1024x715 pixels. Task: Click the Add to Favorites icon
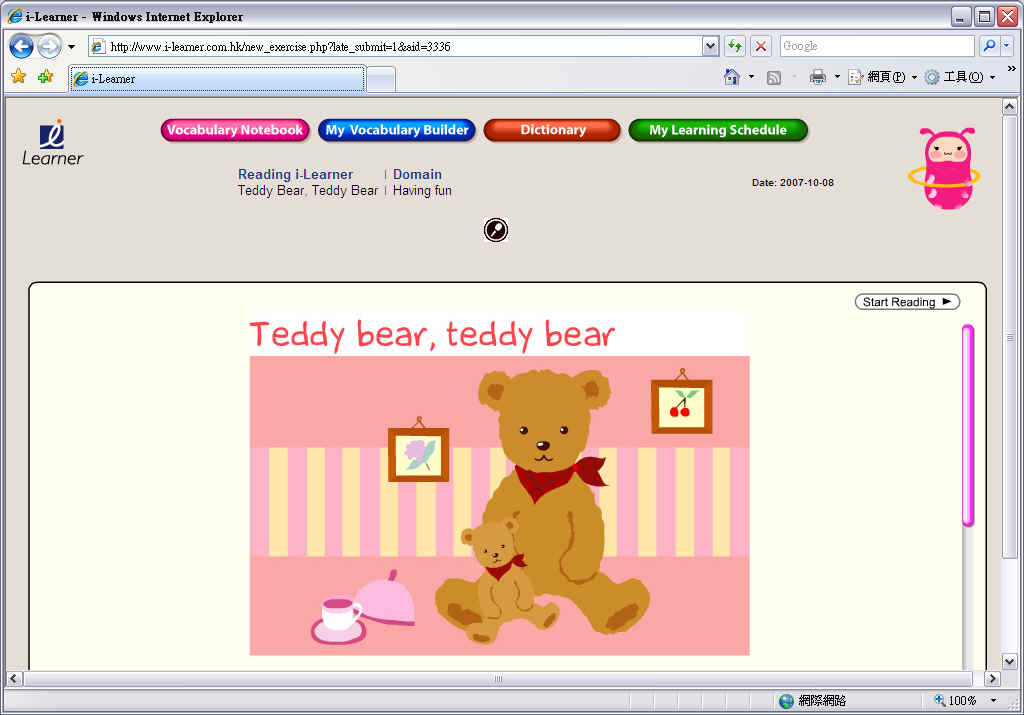pyautogui.click(x=45, y=77)
